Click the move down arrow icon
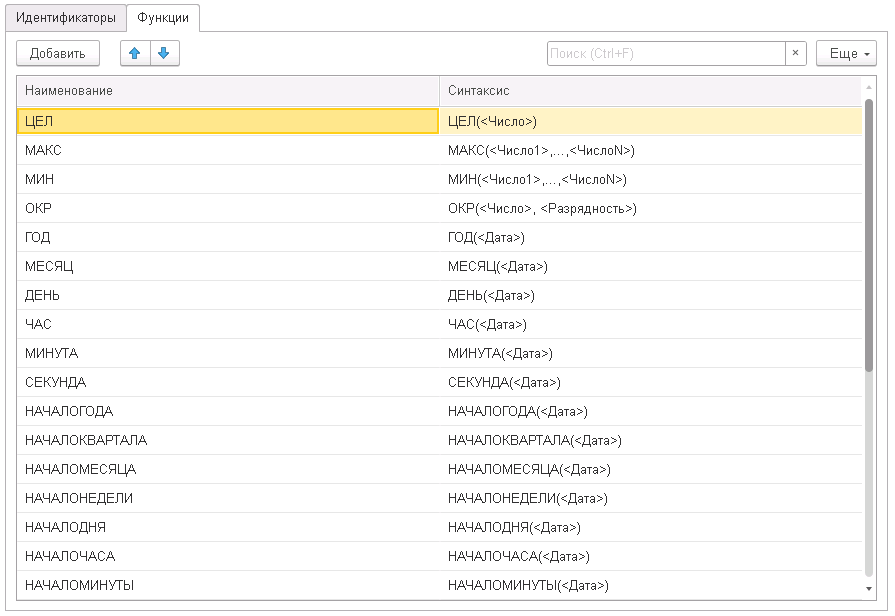The height and width of the screenshot is (616, 895). 164,54
